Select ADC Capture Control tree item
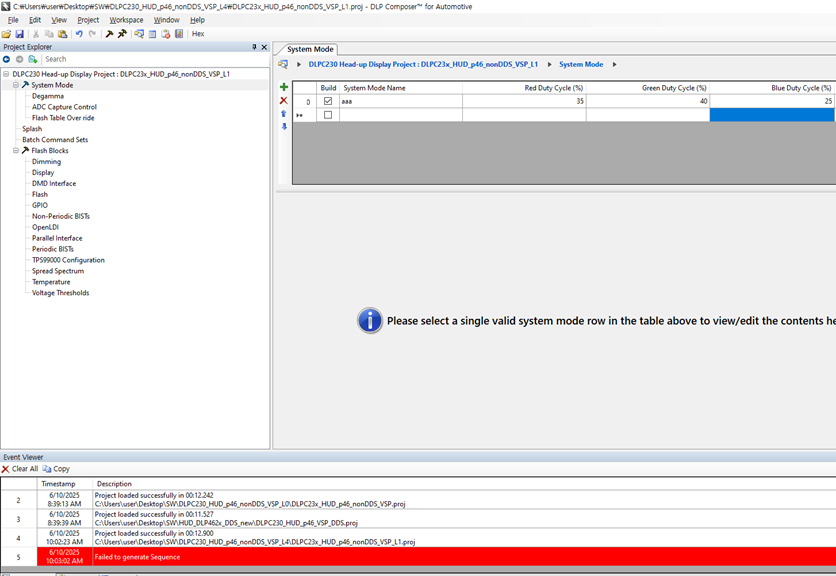This screenshot has width=836, height=576. point(65,107)
